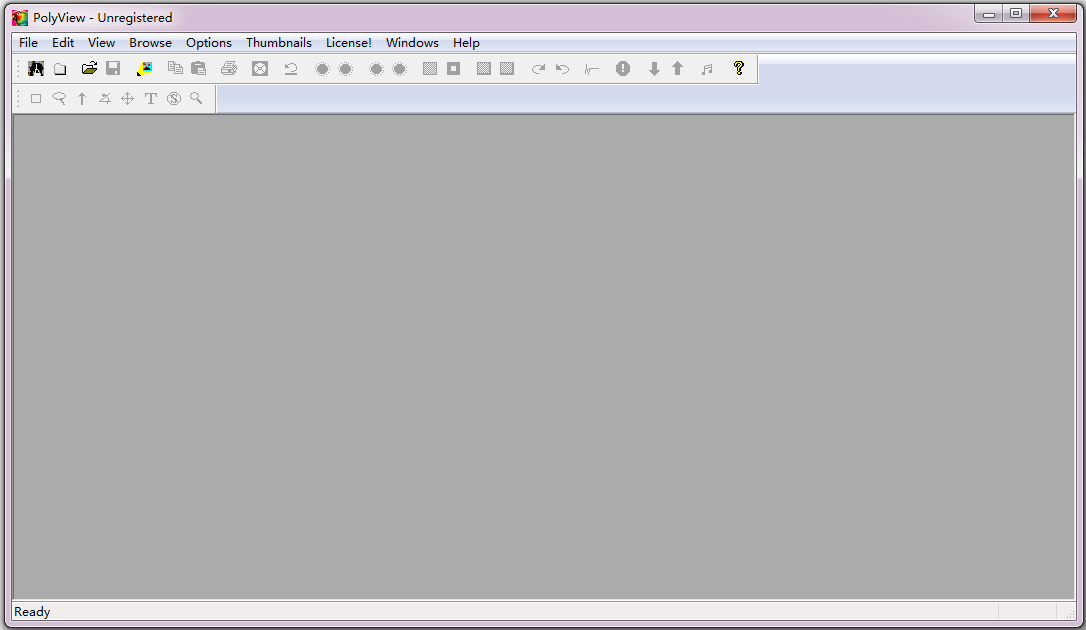1086x630 pixels.
Task: Click the floppy disk save icon
Action: click(x=113, y=68)
